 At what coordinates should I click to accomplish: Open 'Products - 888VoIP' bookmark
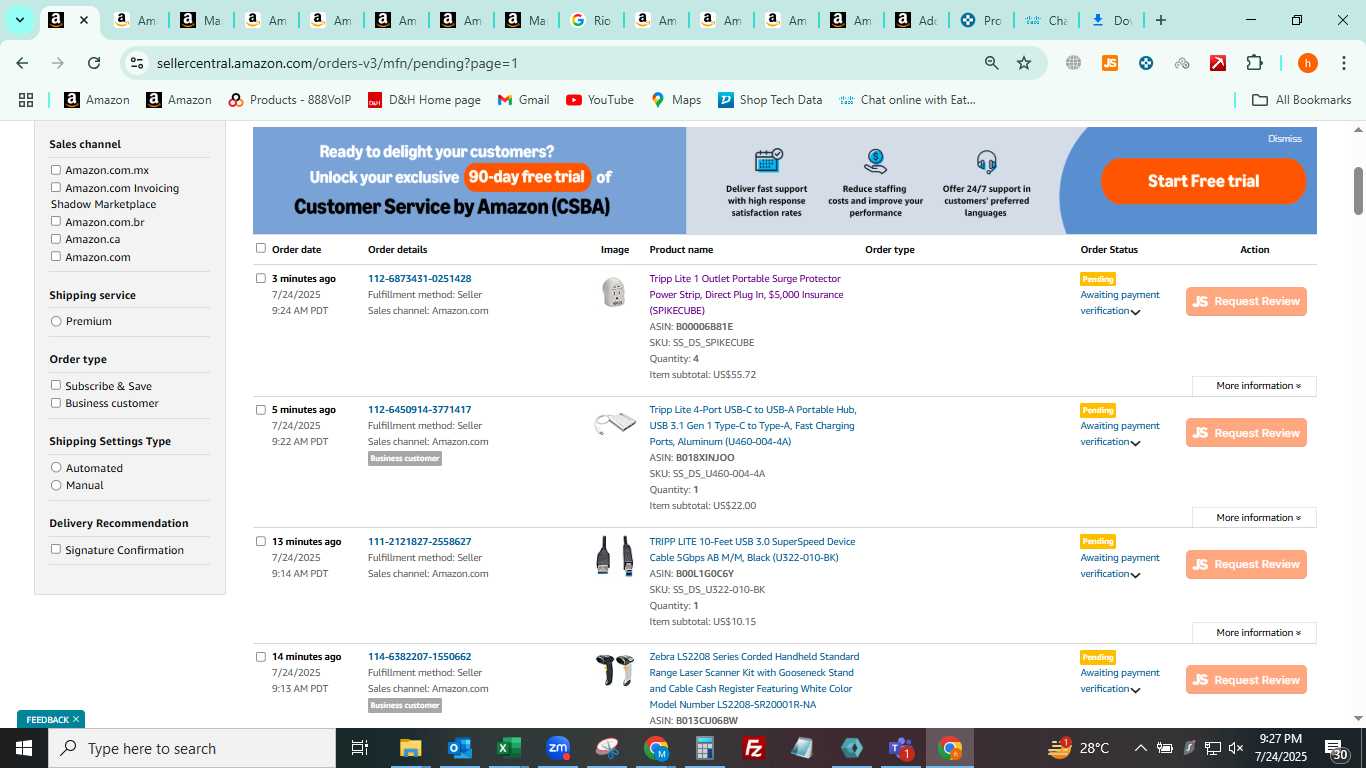[x=290, y=100]
